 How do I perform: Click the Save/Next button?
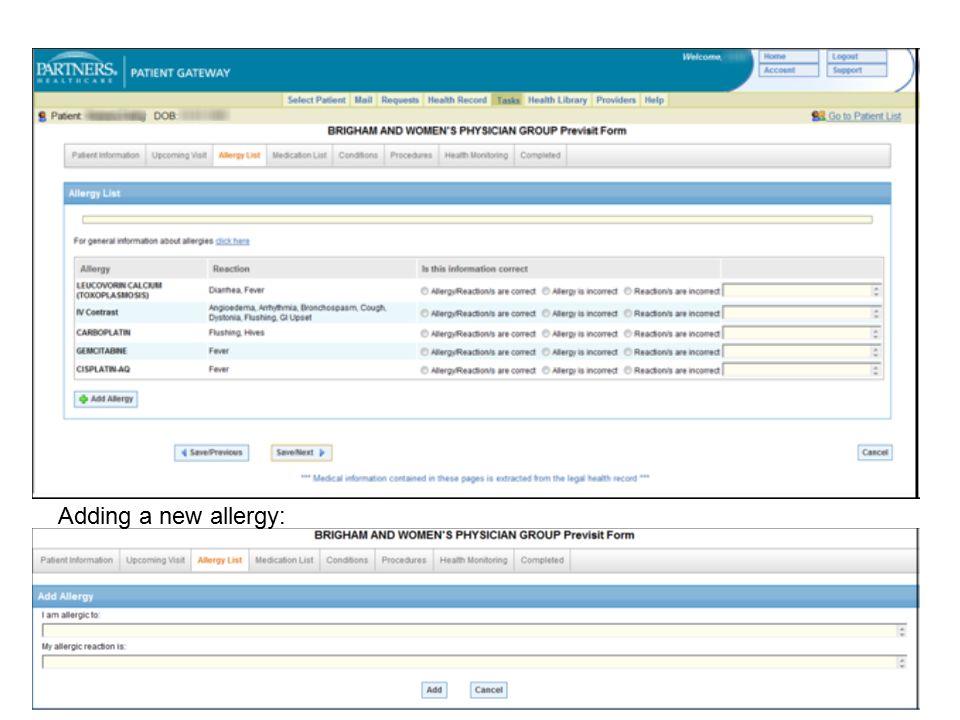pyautogui.click(x=301, y=452)
